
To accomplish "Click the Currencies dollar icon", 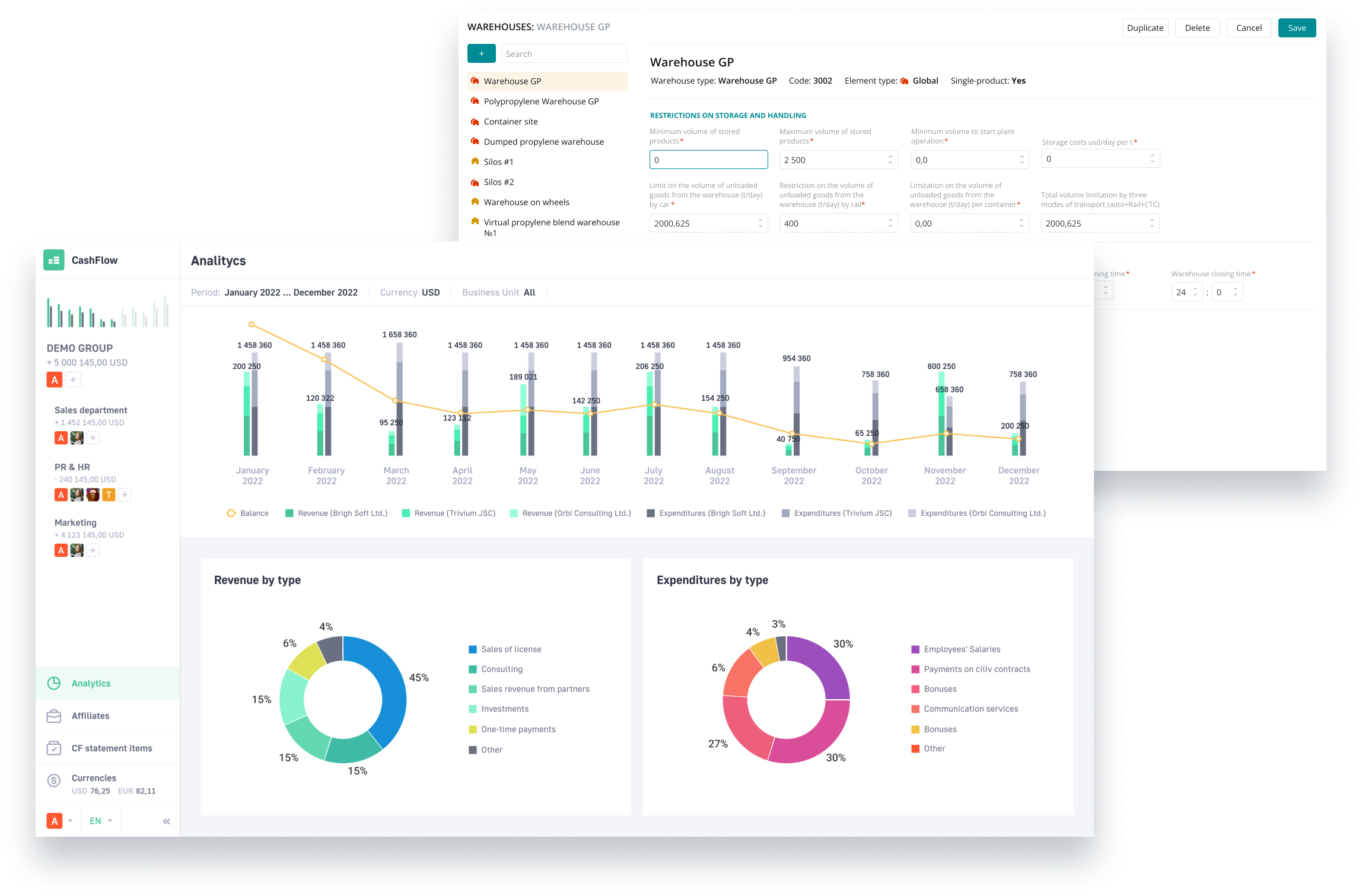I will coord(54,780).
